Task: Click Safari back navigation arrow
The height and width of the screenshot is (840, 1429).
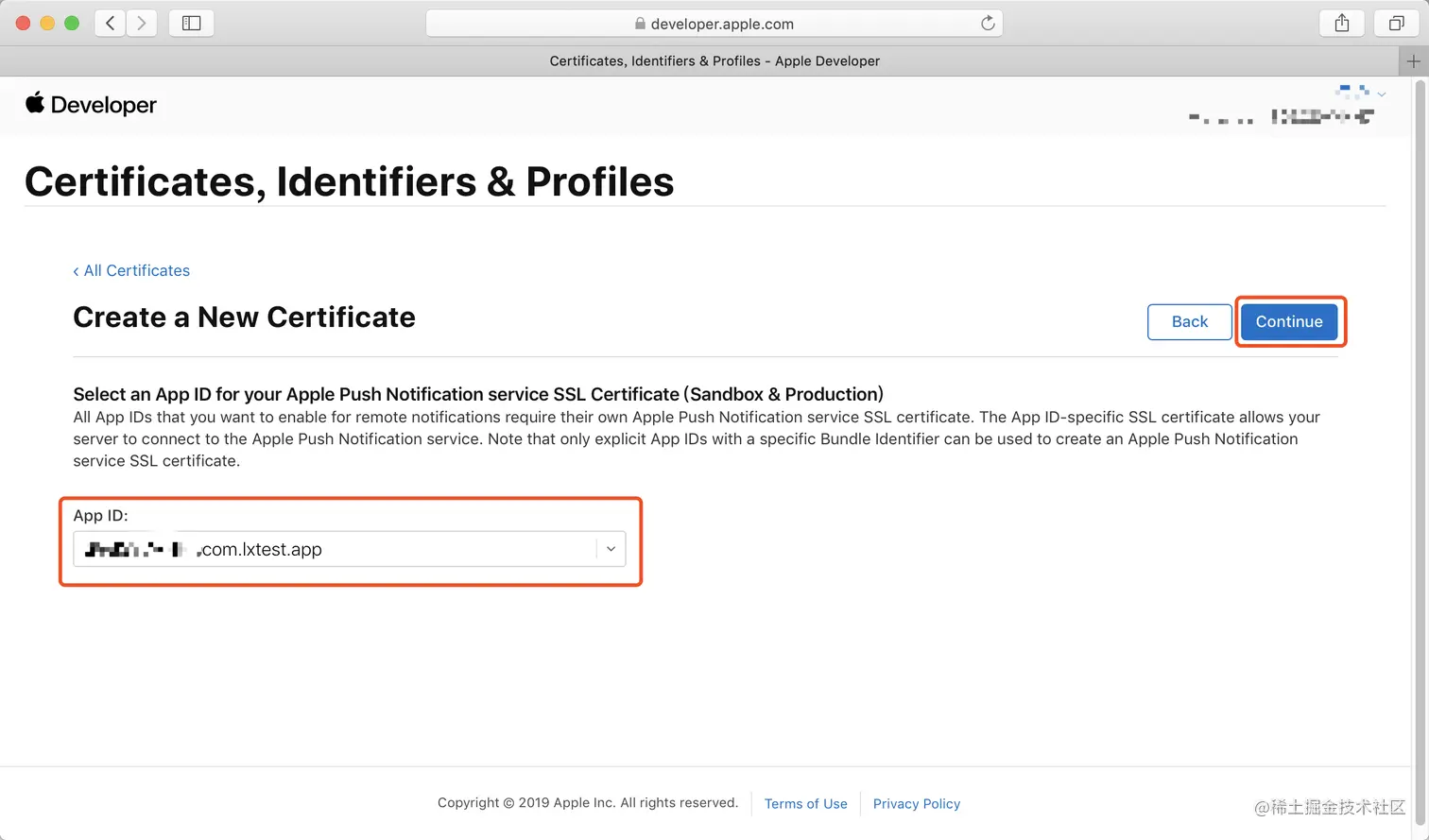Action: coord(111,24)
